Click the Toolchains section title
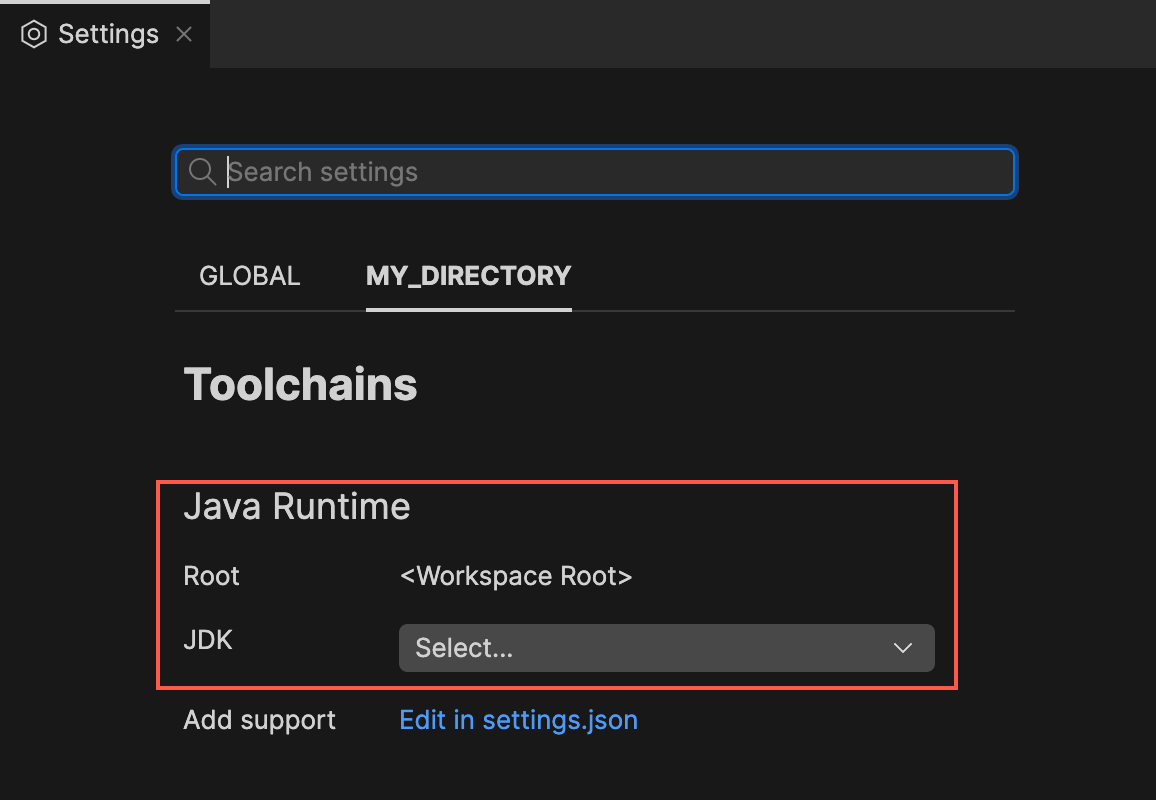Screen dimensions: 1156x800 click(300, 385)
